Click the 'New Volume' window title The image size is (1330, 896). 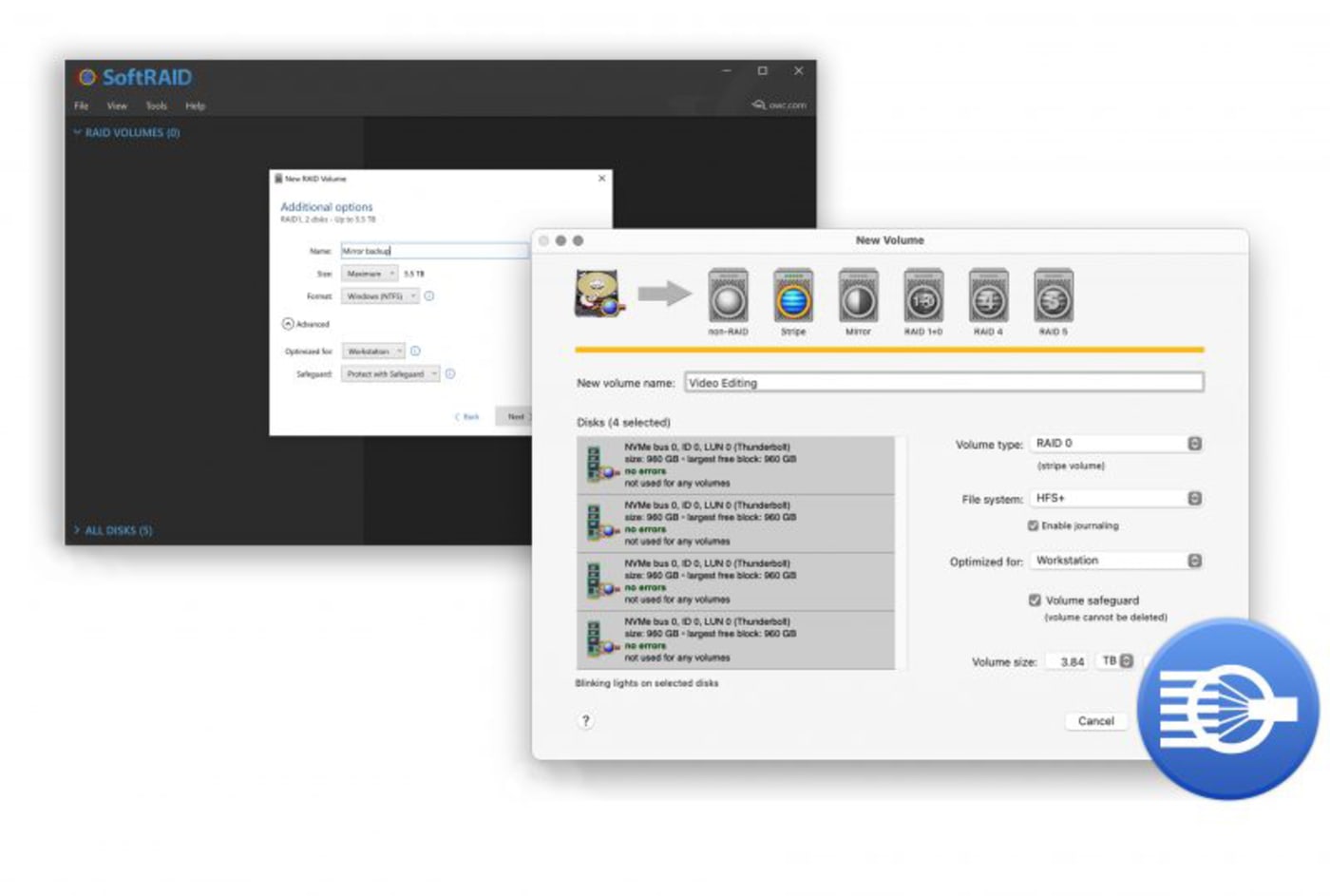pyautogui.click(x=889, y=240)
